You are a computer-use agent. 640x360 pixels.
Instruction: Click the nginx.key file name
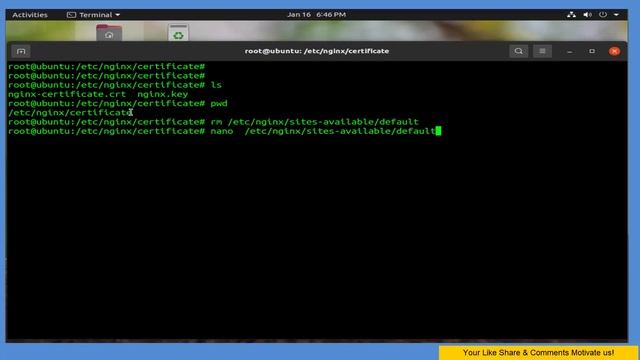click(x=162, y=94)
